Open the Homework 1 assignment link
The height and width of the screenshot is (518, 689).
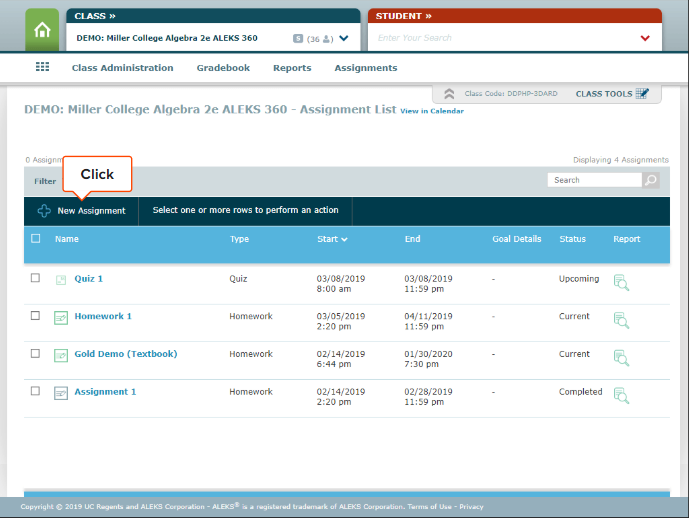coord(103,316)
